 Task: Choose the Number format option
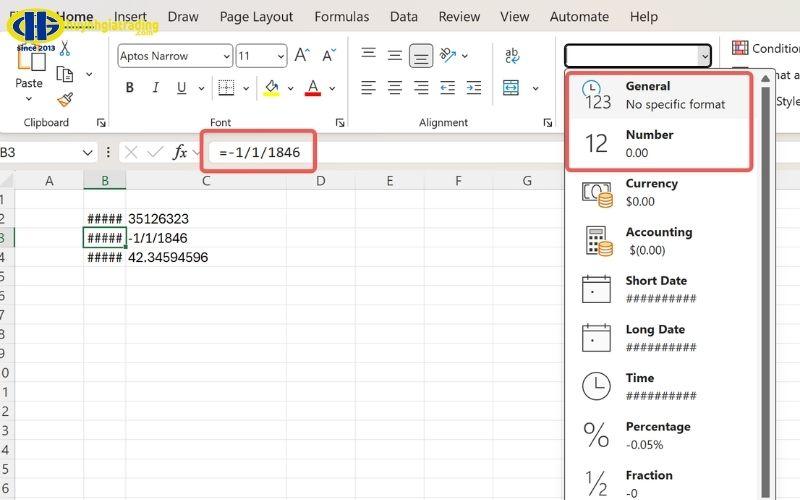point(658,143)
